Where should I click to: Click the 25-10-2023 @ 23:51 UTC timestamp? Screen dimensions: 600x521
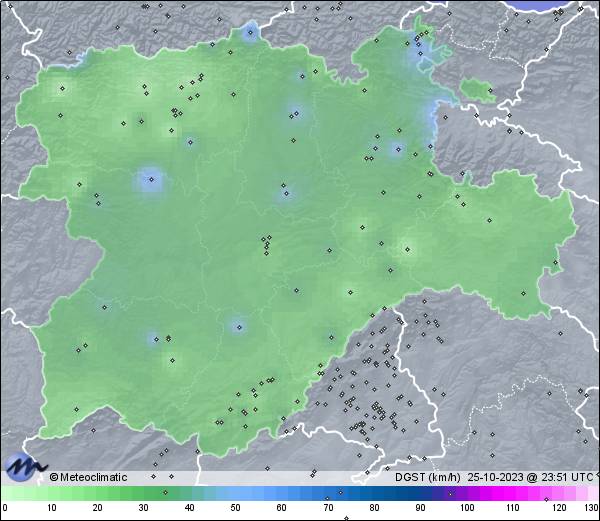pyautogui.click(x=531, y=477)
